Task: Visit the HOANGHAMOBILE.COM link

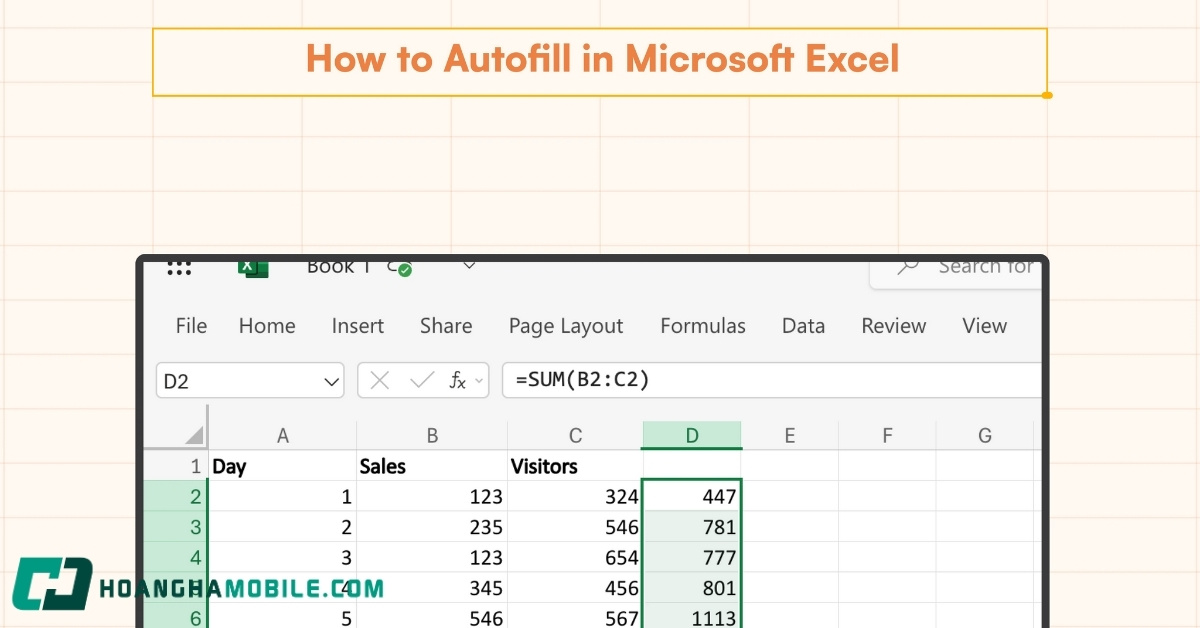Action: (x=240, y=590)
